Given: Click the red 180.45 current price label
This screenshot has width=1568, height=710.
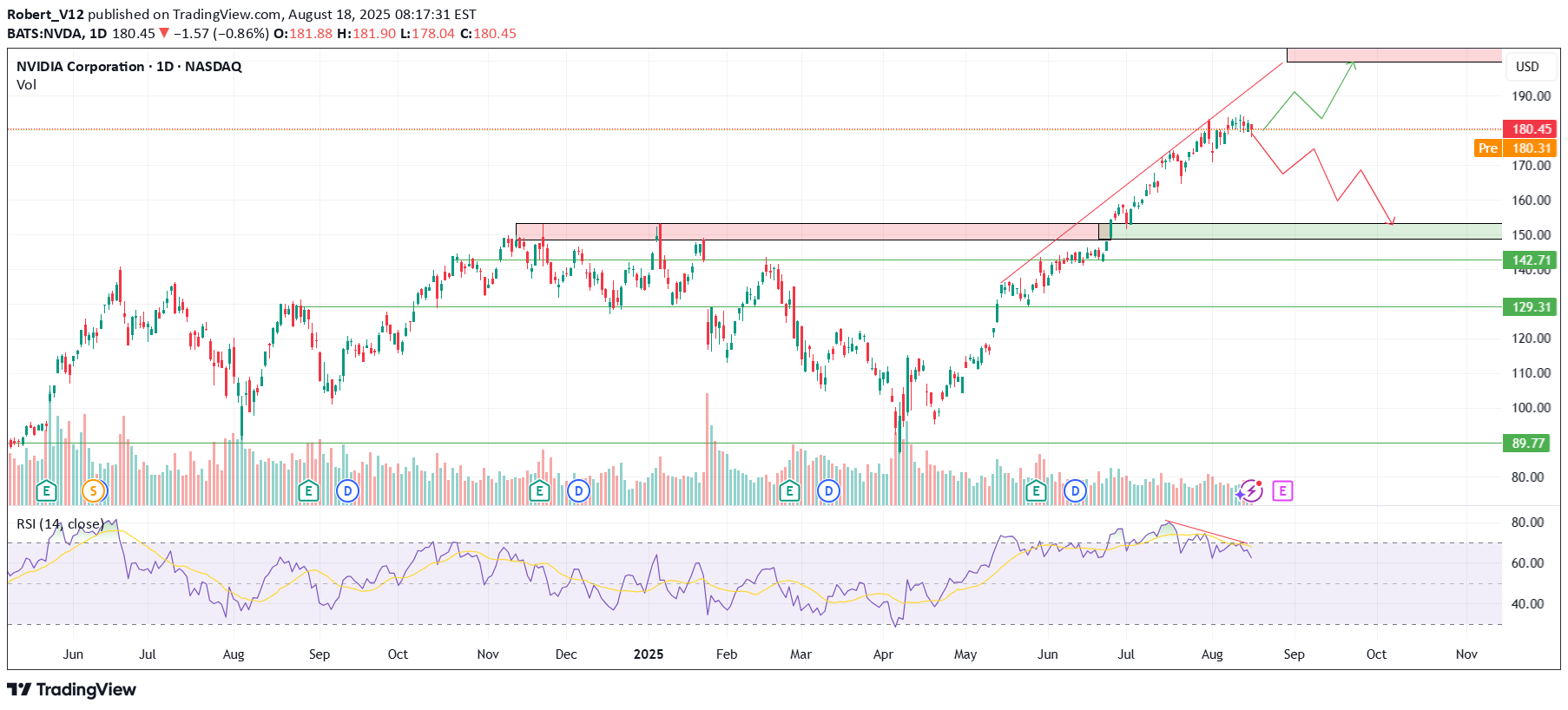Looking at the screenshot, I should 1529,128.
